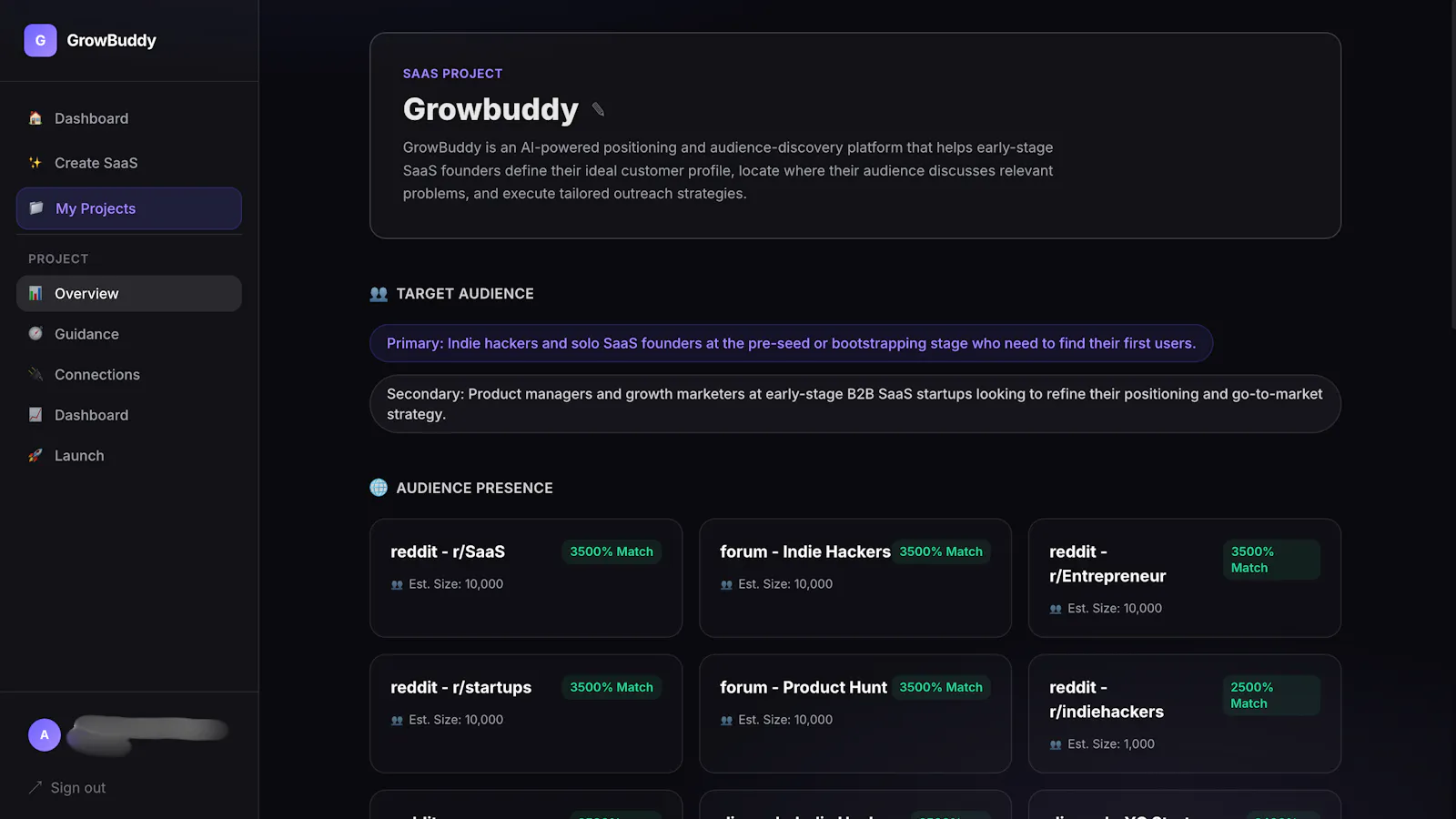
Task: Click the Growbuddy project title
Action: coord(490,109)
